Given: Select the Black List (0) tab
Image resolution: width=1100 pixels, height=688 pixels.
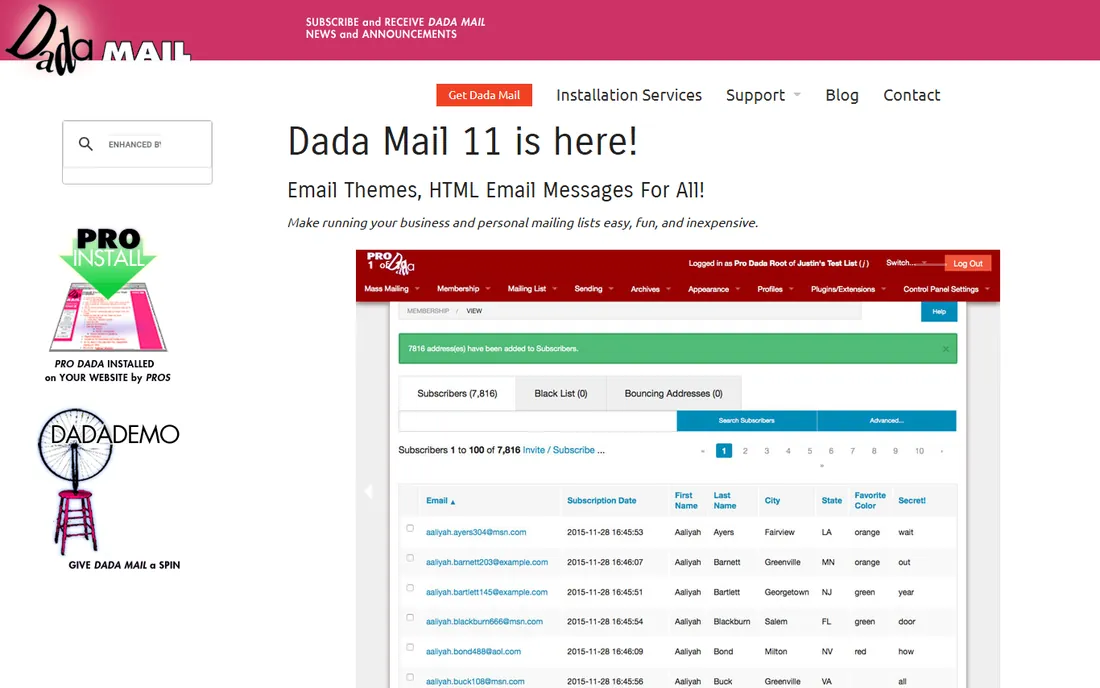Looking at the screenshot, I should [x=561, y=393].
